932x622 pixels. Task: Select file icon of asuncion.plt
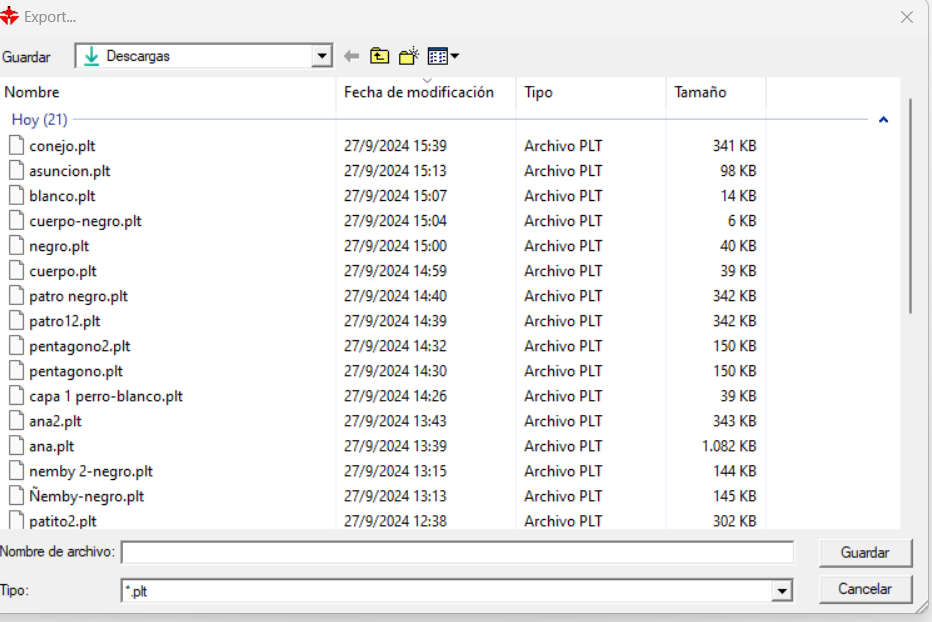17,170
